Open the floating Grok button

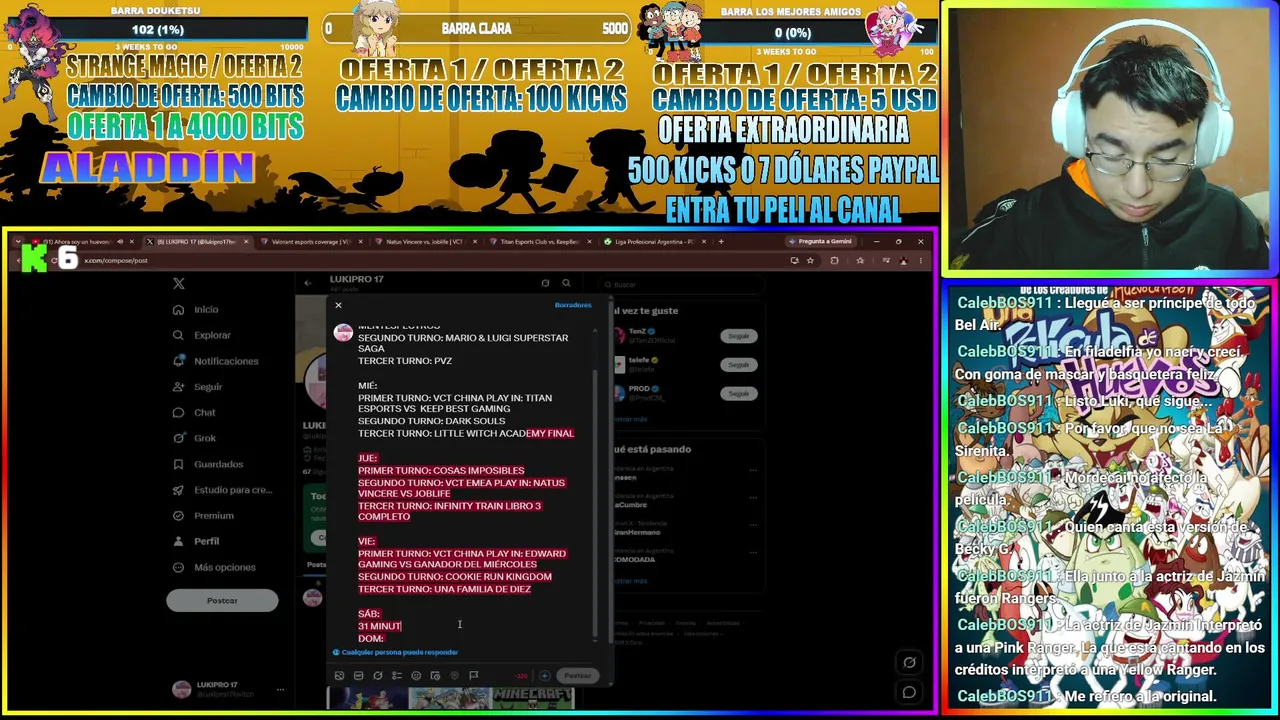(909, 662)
